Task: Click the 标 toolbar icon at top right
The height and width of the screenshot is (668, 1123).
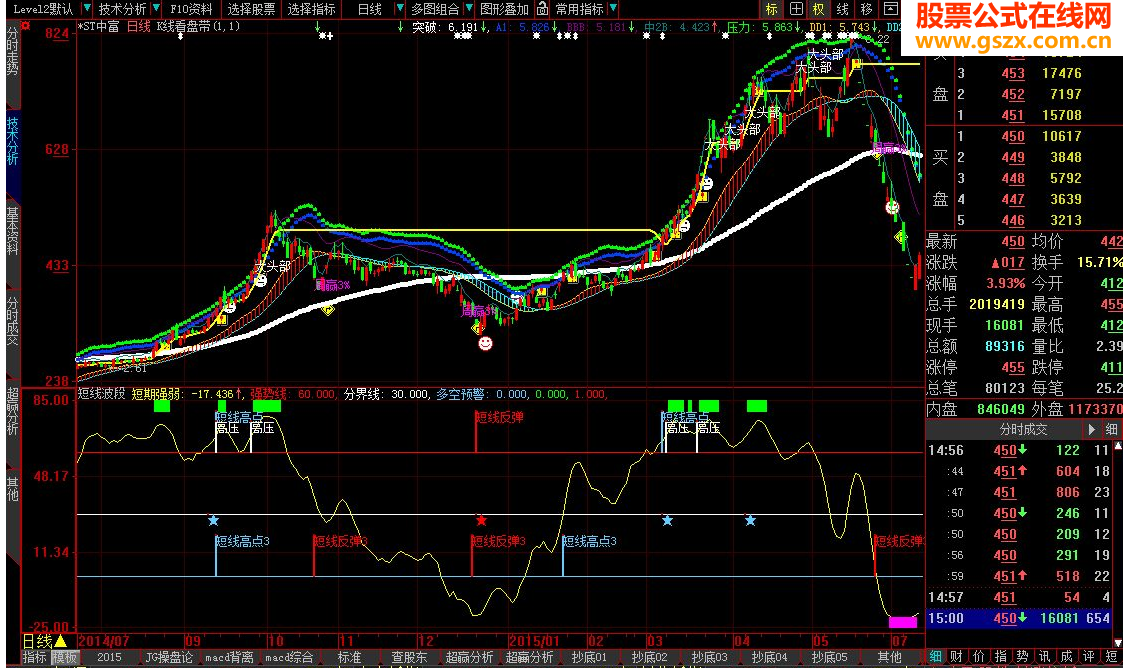Action: [771, 9]
